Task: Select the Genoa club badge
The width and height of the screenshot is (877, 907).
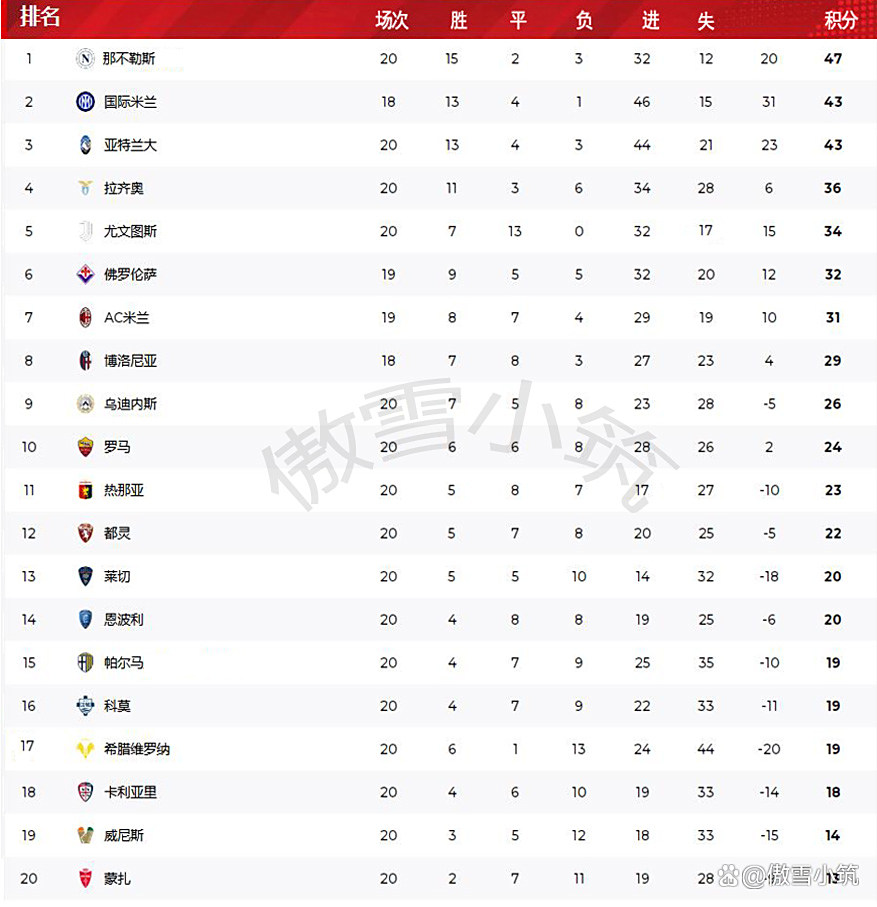Action: click(85, 490)
